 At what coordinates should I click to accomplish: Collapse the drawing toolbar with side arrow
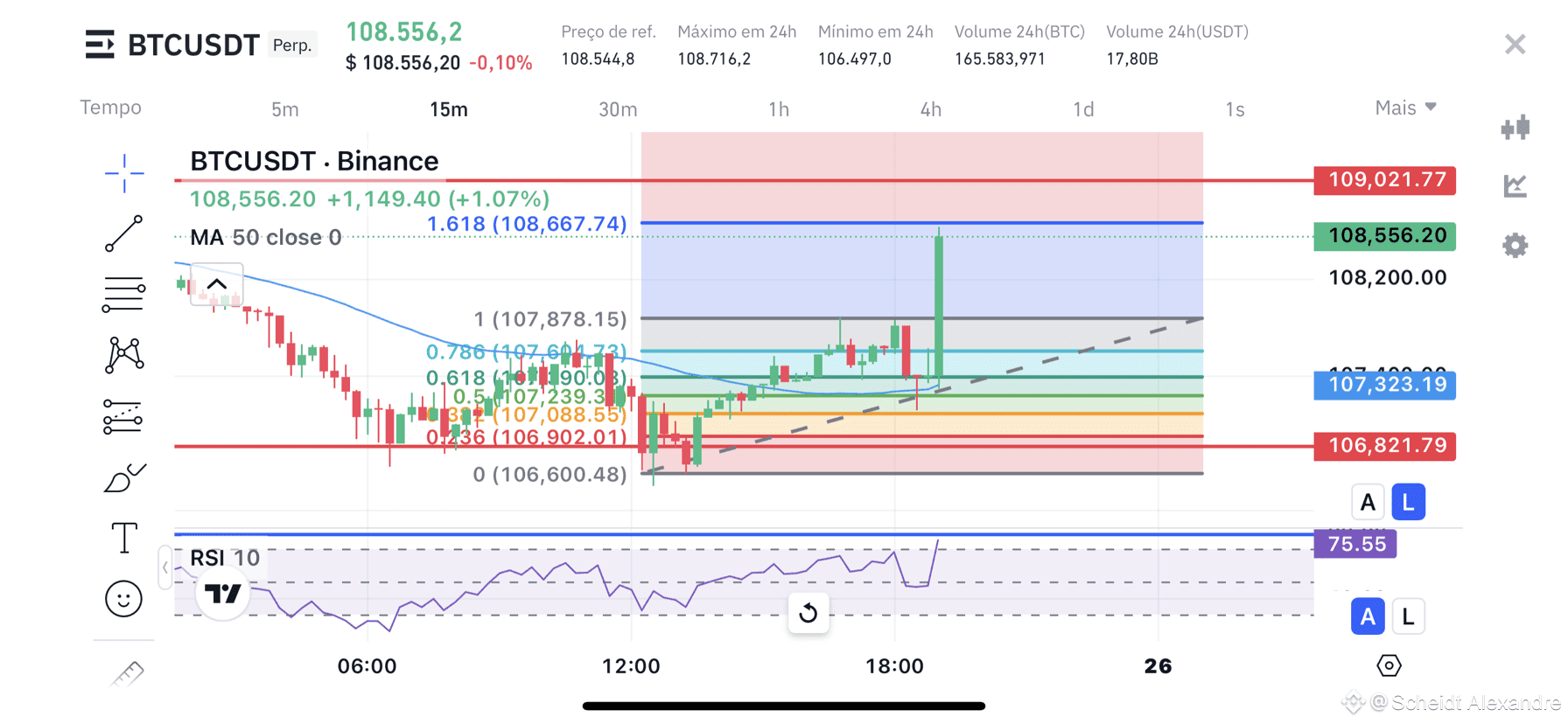coord(164,567)
